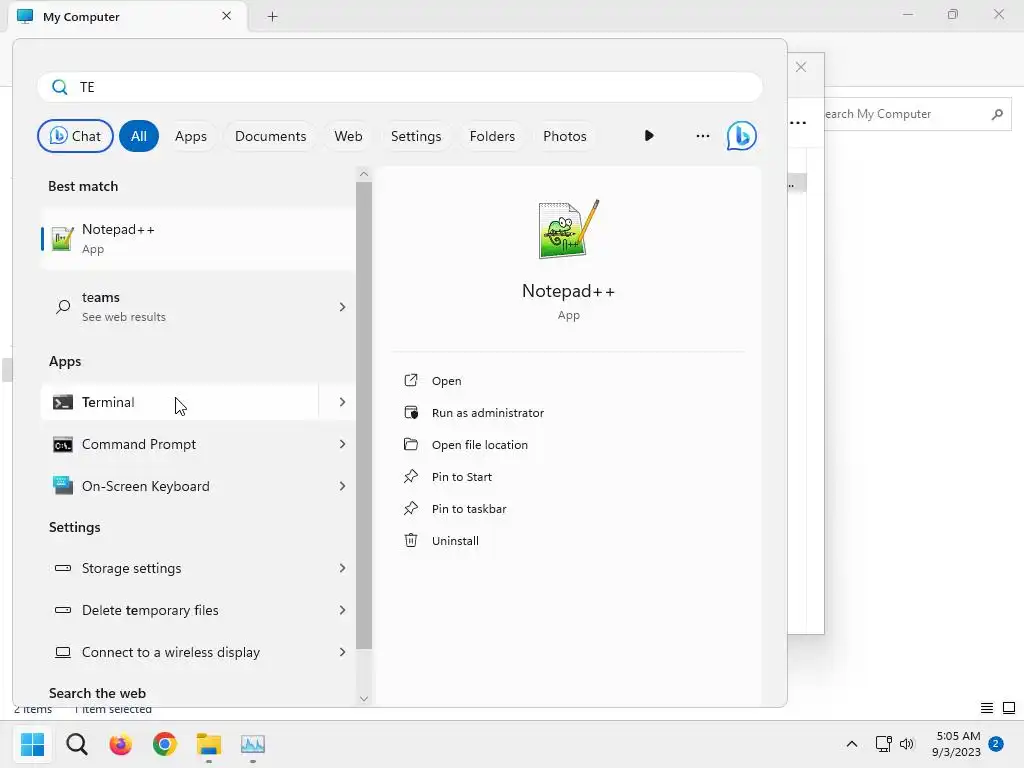Switch to the Apps filter
Image resolution: width=1024 pixels, height=768 pixels.
[x=191, y=136]
